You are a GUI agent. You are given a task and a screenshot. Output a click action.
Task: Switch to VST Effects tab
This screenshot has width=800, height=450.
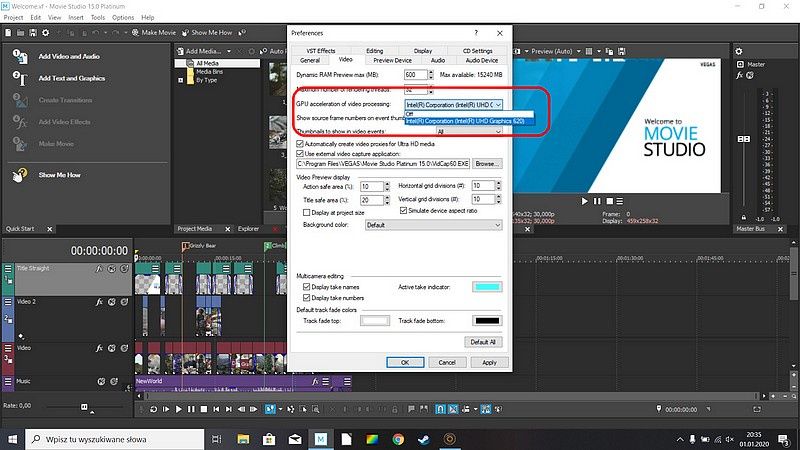321,51
